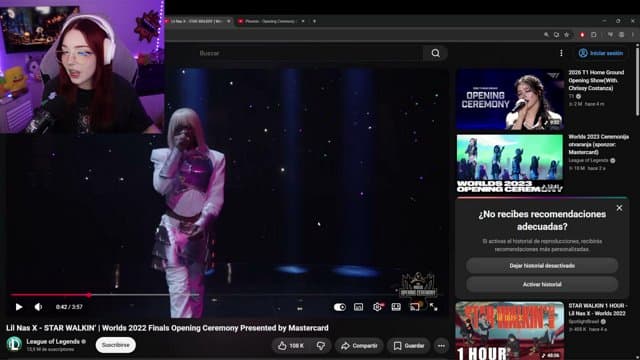Like the video (108 K thumbs up)

(291, 346)
